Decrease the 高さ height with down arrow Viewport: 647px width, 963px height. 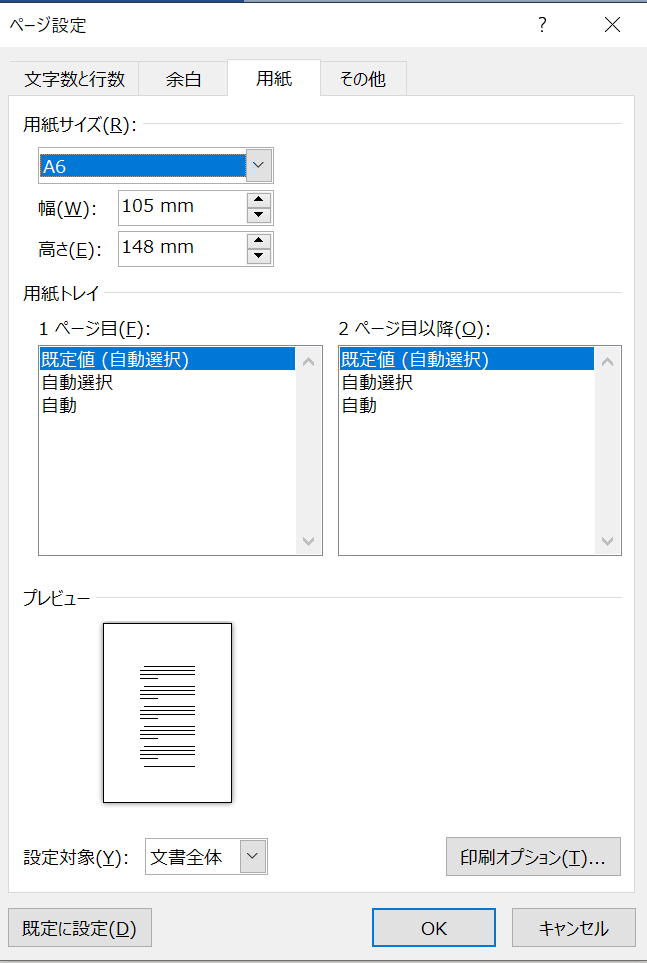click(259, 257)
